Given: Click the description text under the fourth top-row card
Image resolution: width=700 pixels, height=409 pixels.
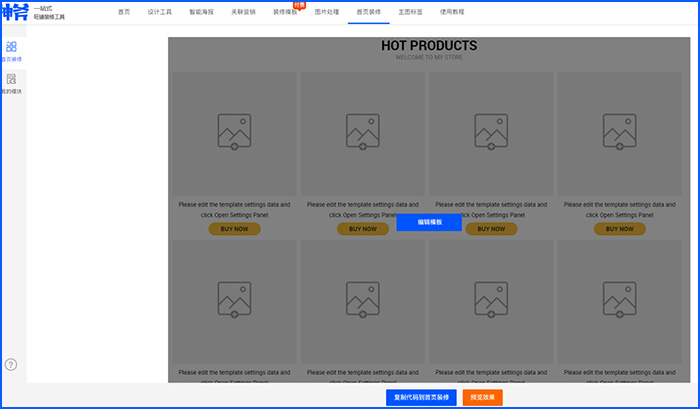Looking at the screenshot, I should point(620,210).
